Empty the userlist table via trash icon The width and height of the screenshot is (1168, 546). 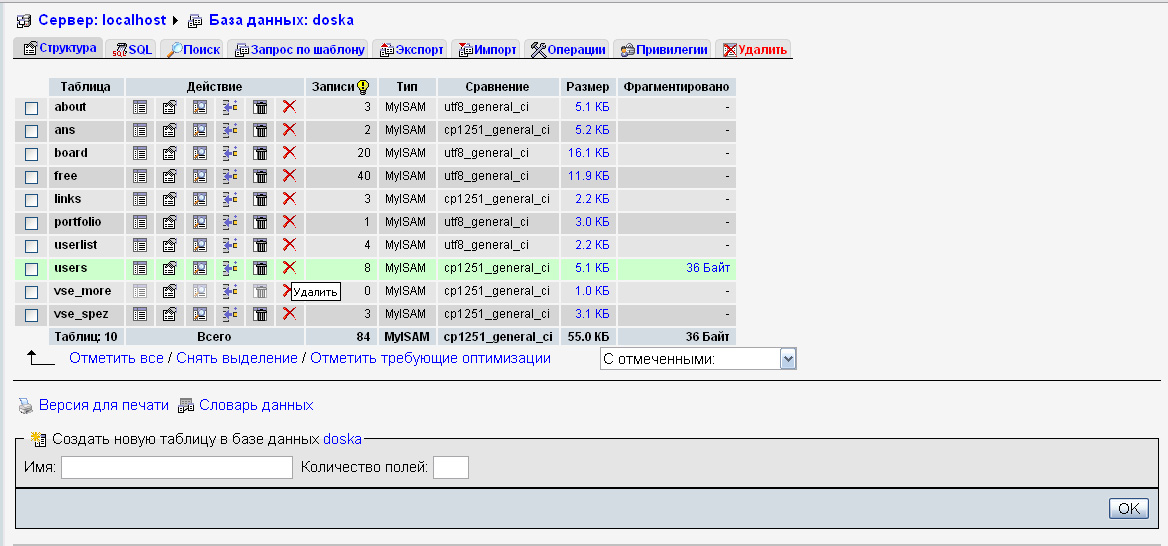pyautogui.click(x=260, y=245)
